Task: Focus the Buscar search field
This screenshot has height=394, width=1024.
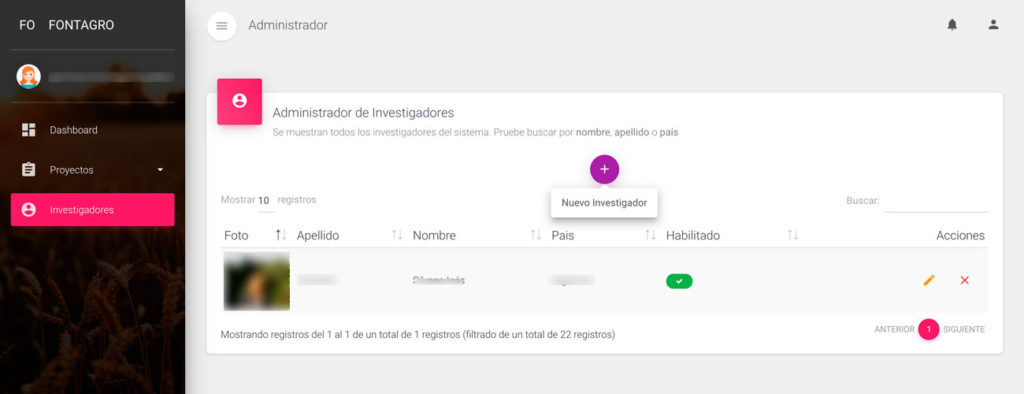Action: coord(936,201)
